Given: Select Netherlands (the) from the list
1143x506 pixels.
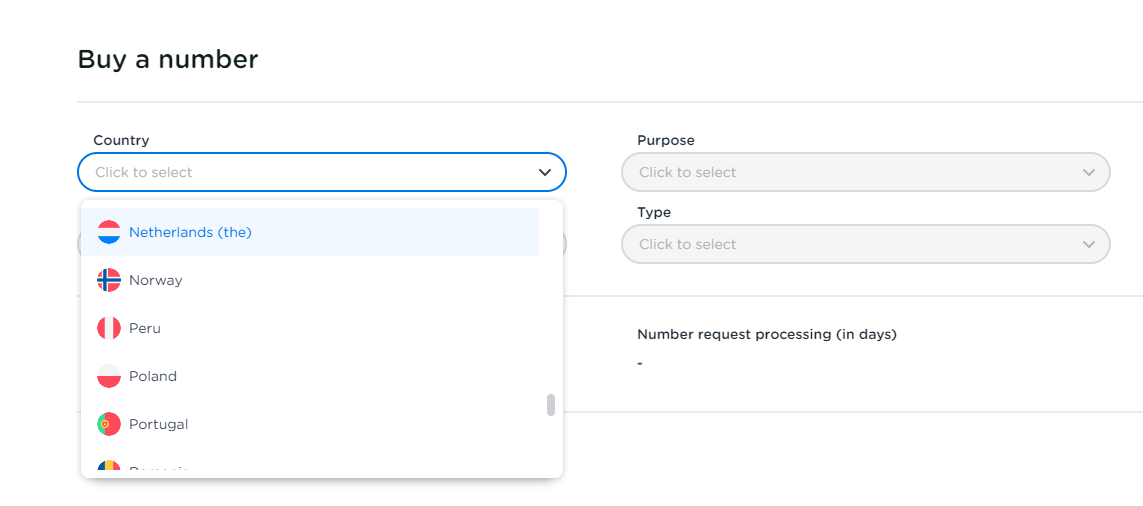Looking at the screenshot, I should [x=190, y=232].
